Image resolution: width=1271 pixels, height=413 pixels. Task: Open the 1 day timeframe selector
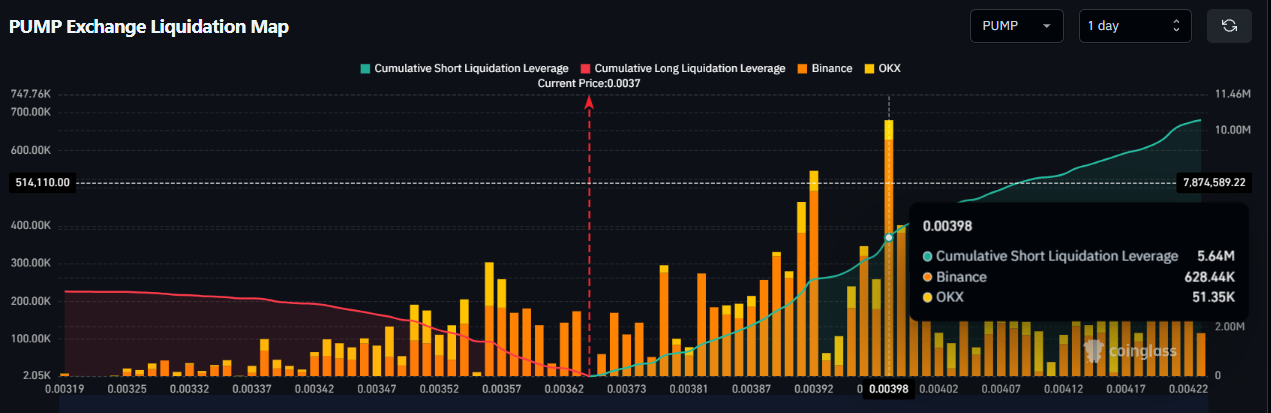1135,26
